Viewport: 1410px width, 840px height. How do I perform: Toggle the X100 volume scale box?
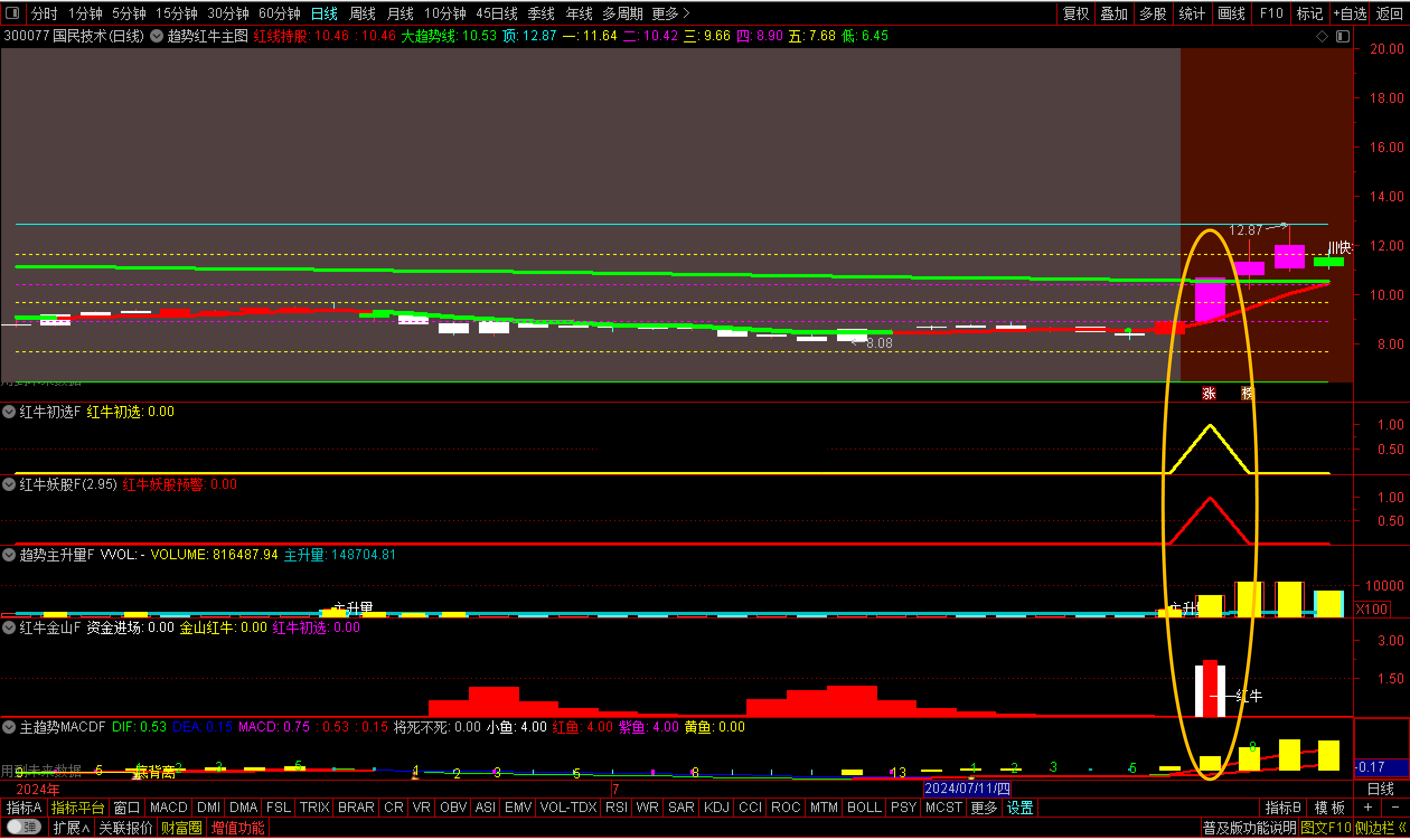1371,610
